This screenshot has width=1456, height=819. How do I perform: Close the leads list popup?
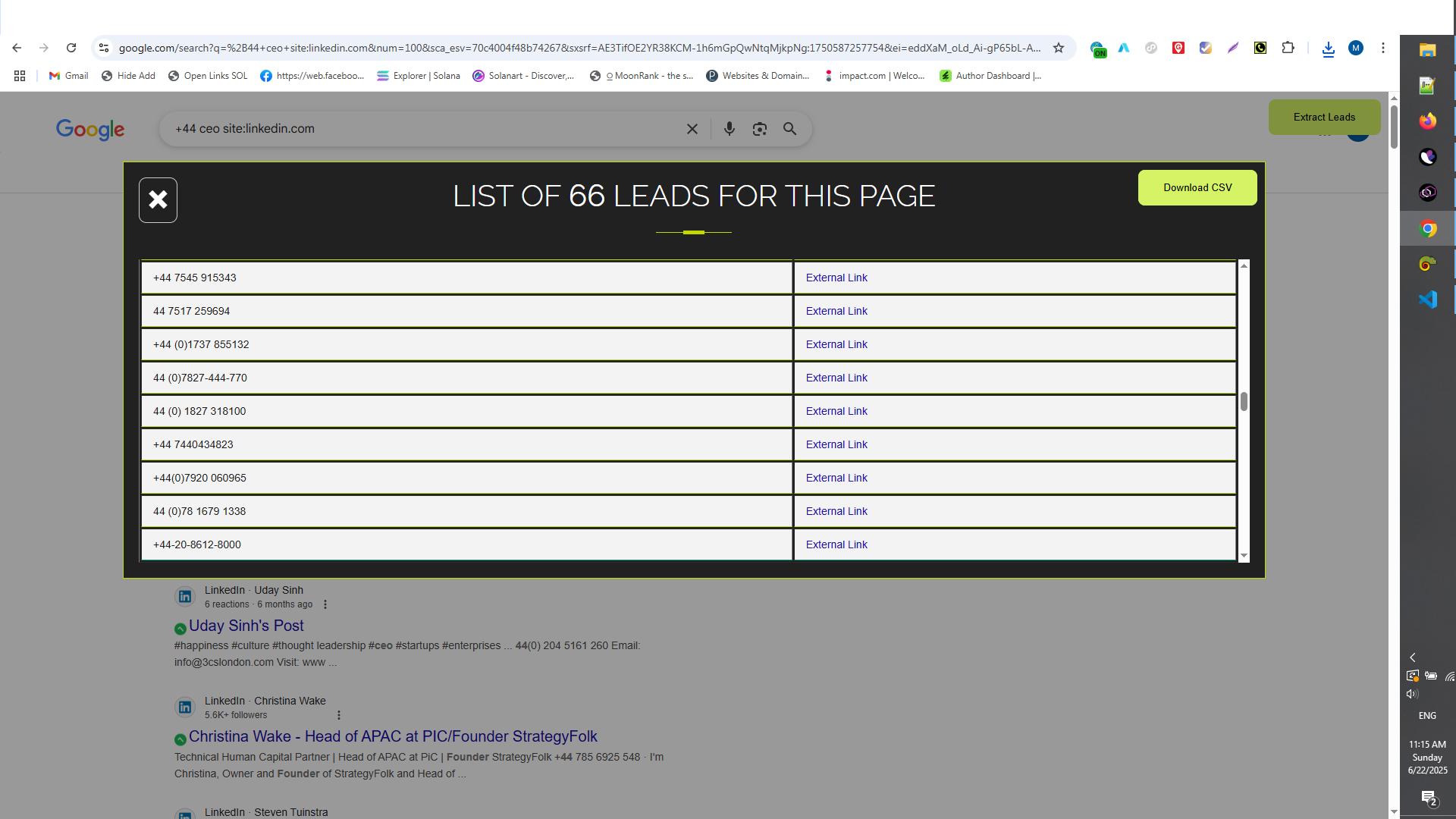[x=158, y=200]
